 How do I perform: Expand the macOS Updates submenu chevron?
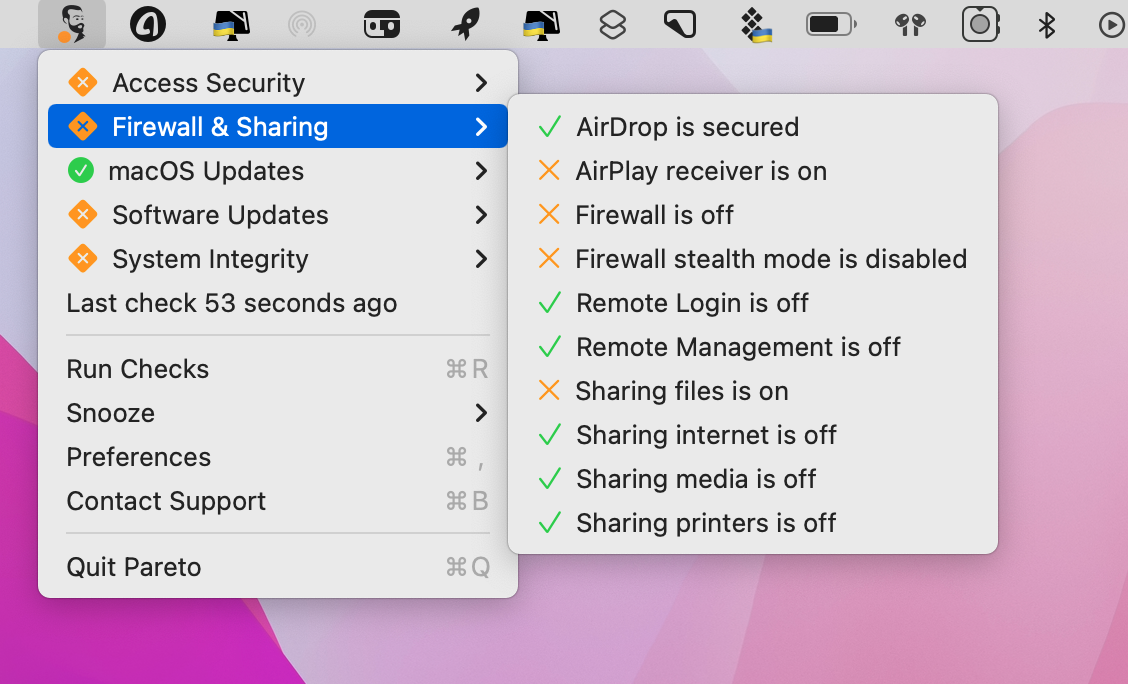coord(481,170)
